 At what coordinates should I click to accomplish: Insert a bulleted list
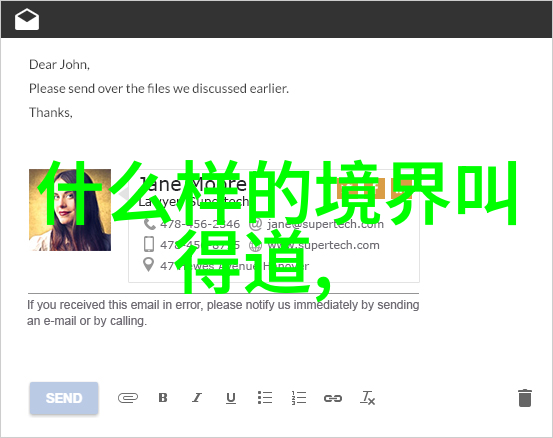(x=265, y=398)
